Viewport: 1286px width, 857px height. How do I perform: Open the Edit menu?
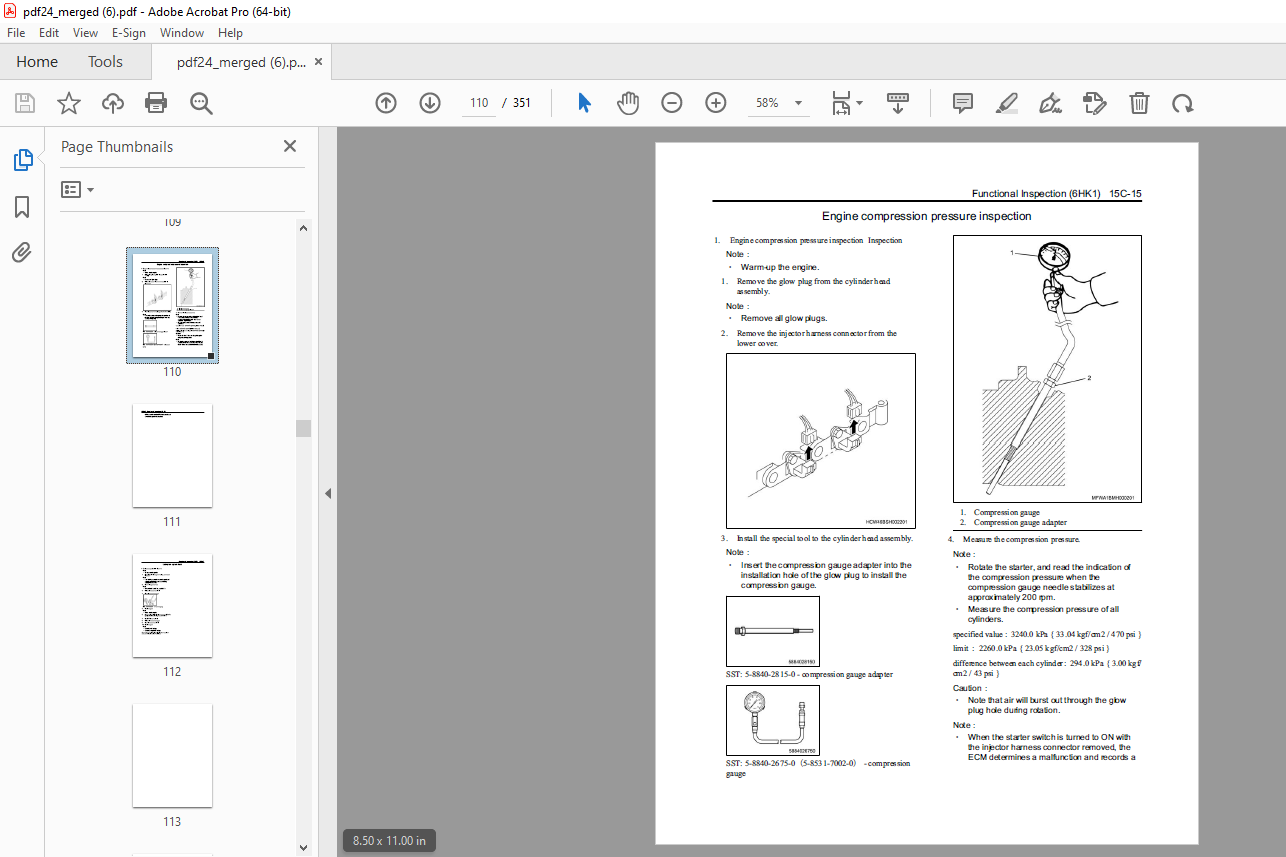point(49,32)
